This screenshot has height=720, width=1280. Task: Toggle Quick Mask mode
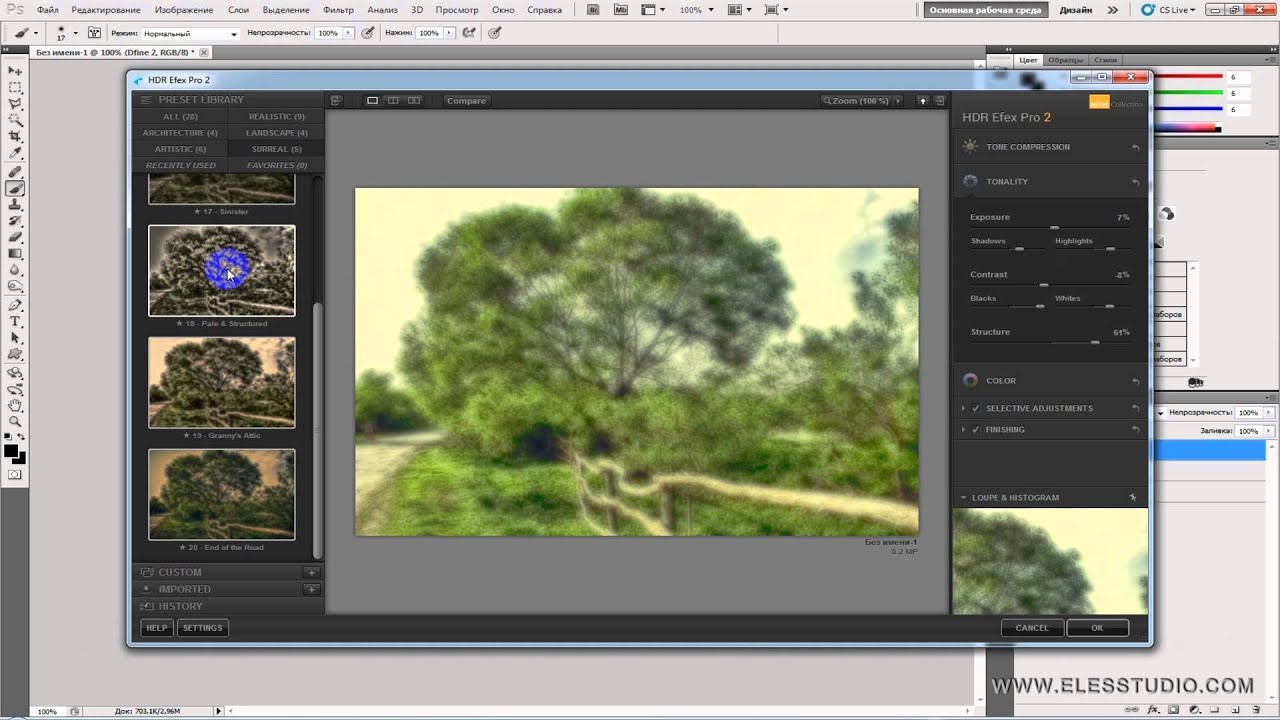coord(15,475)
